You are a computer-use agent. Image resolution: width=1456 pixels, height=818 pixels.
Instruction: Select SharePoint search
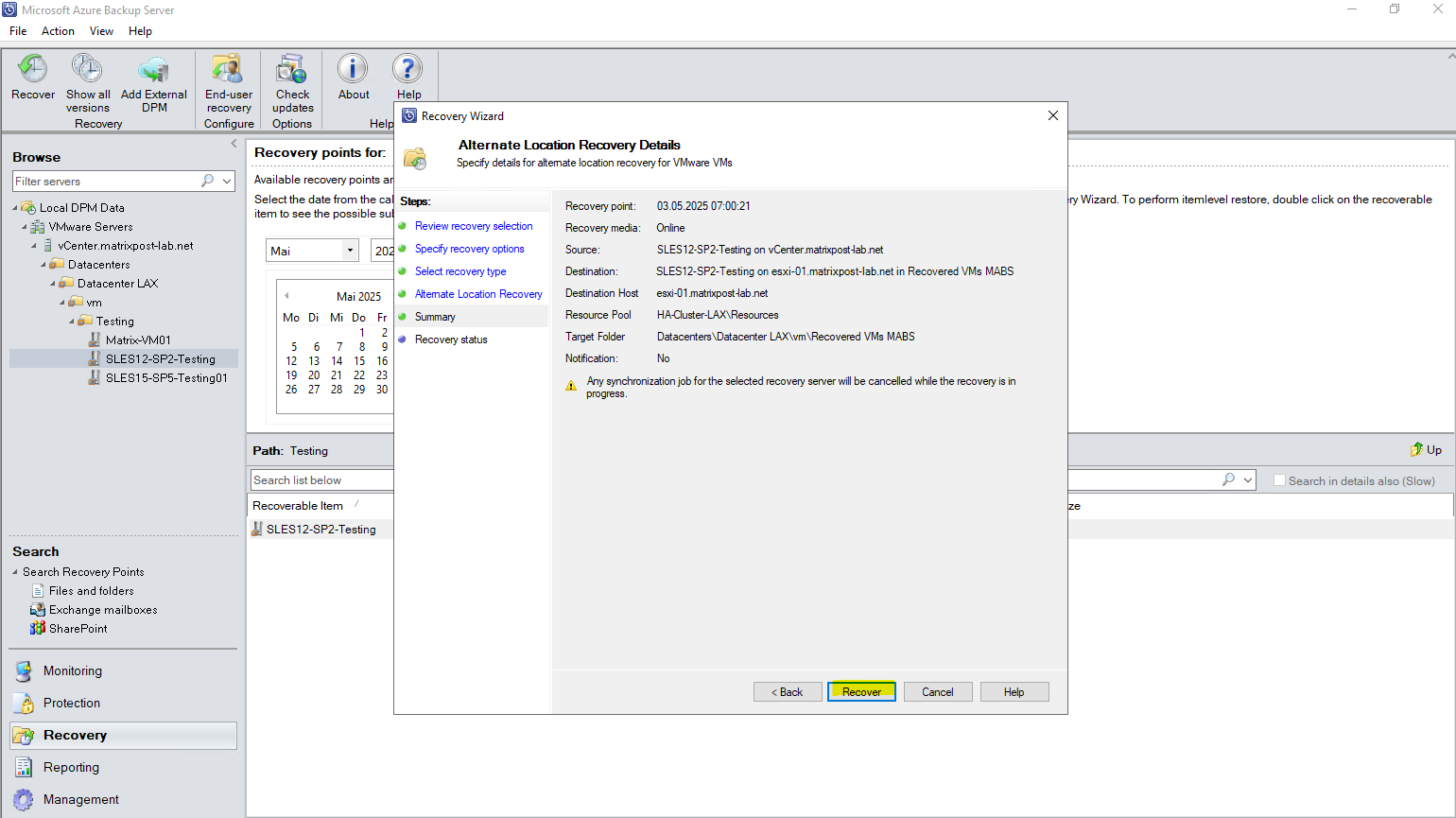pos(78,629)
